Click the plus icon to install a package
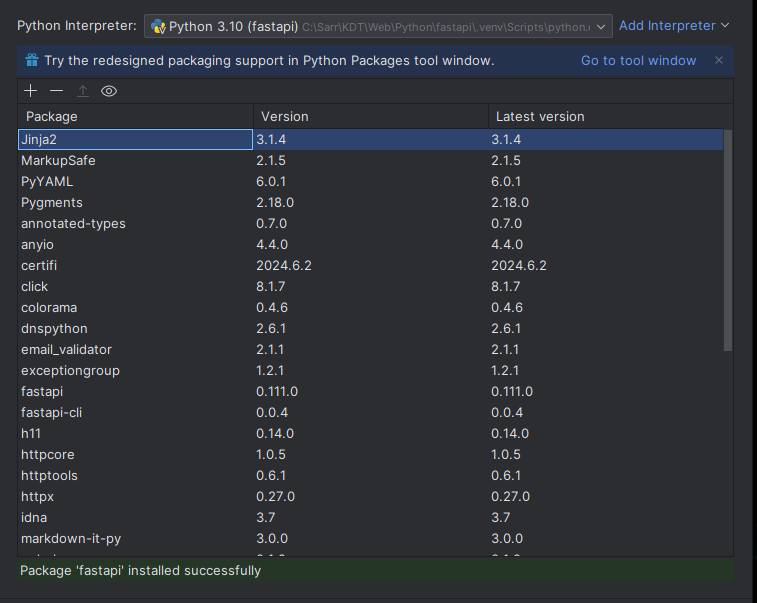 (30, 91)
